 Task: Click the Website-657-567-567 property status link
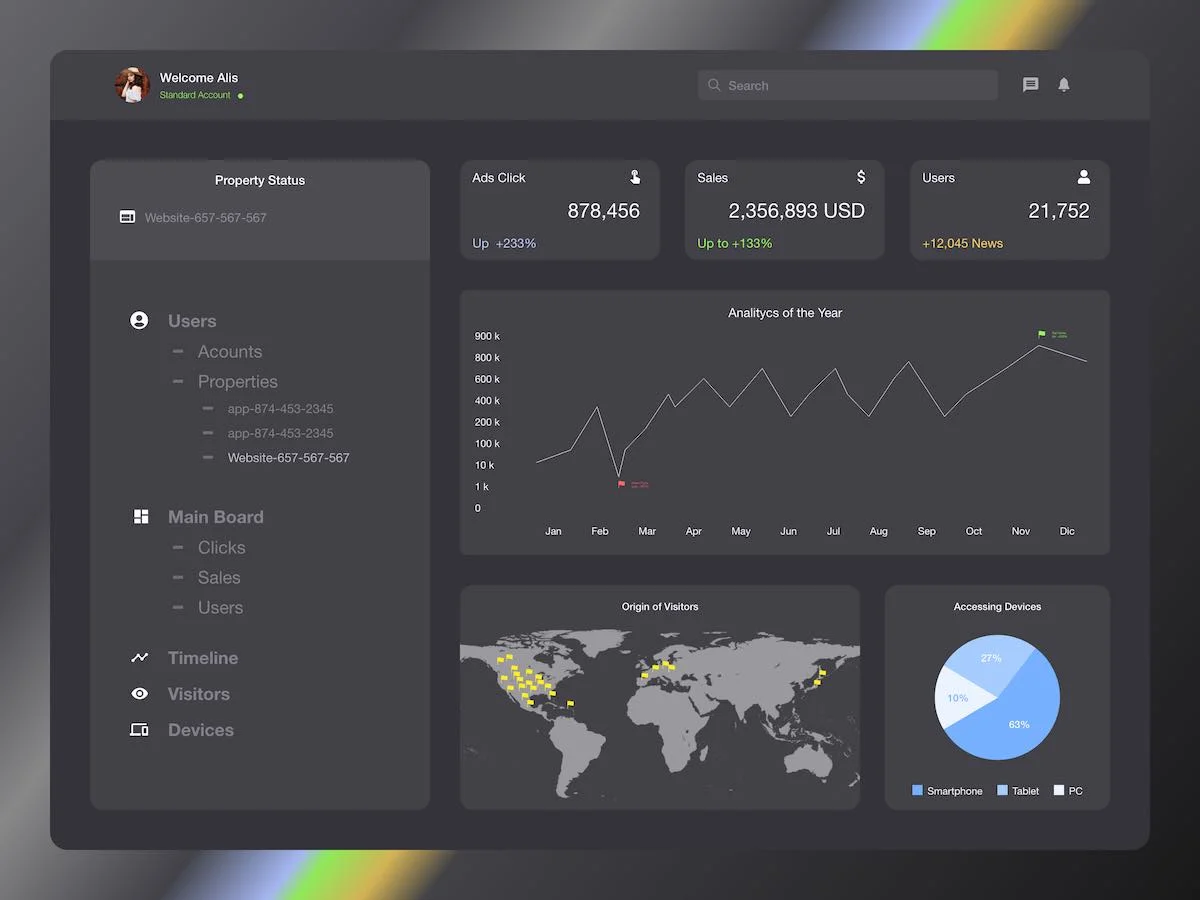pos(205,218)
